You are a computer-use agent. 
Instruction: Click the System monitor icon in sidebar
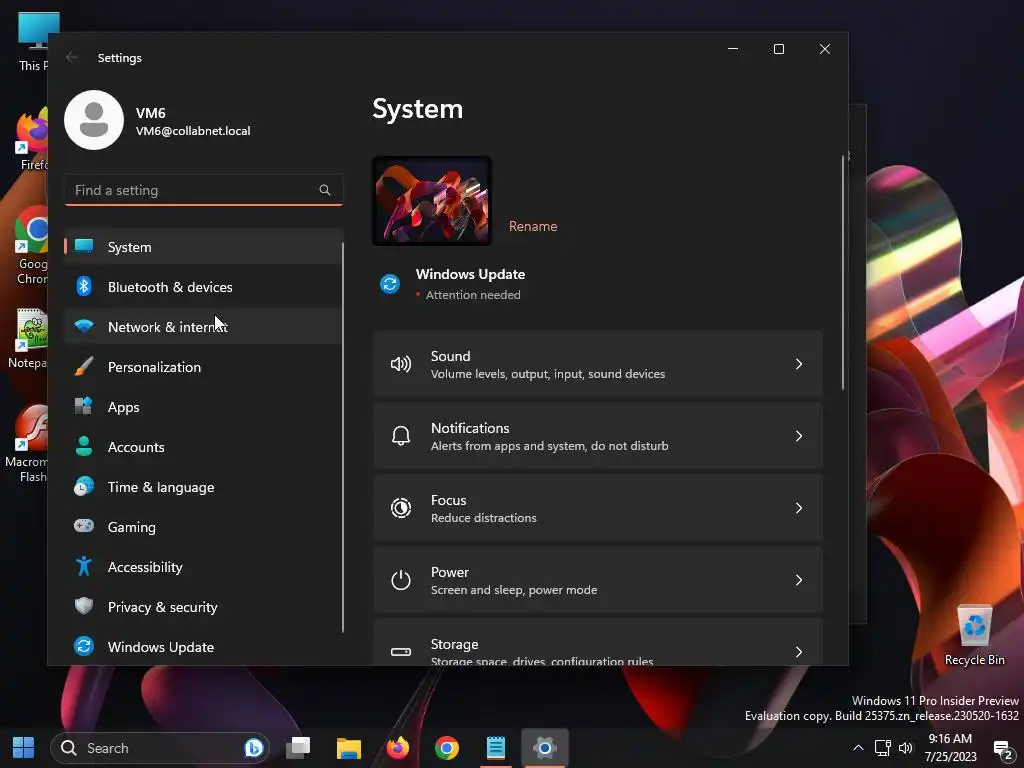[84, 246]
